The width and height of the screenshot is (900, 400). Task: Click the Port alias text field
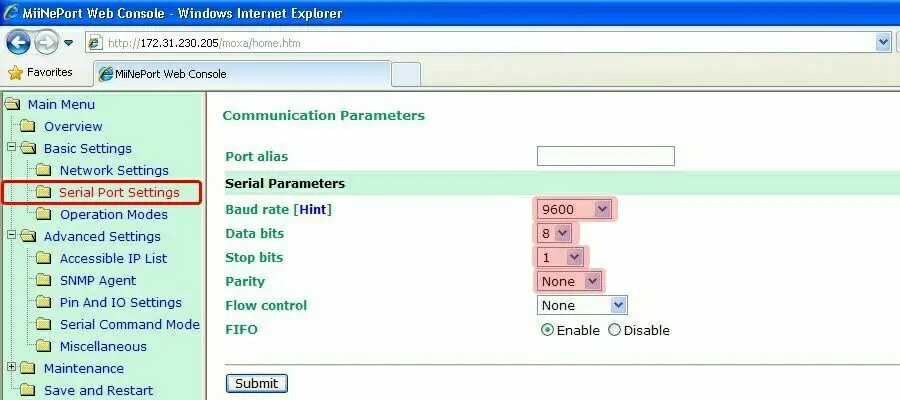click(605, 156)
